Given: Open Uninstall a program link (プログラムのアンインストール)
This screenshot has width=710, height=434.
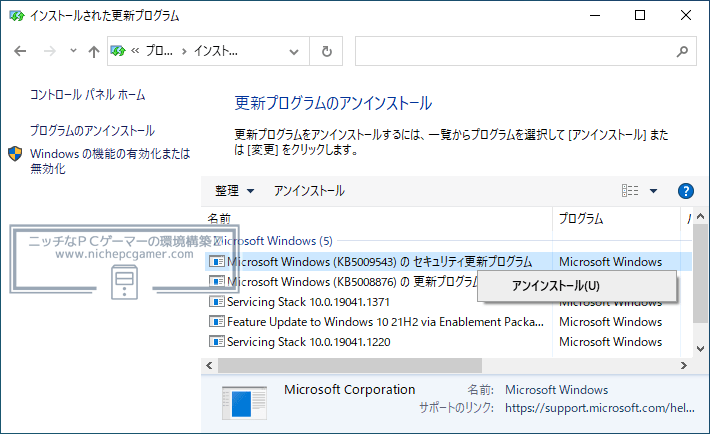Looking at the screenshot, I should tap(92, 130).
